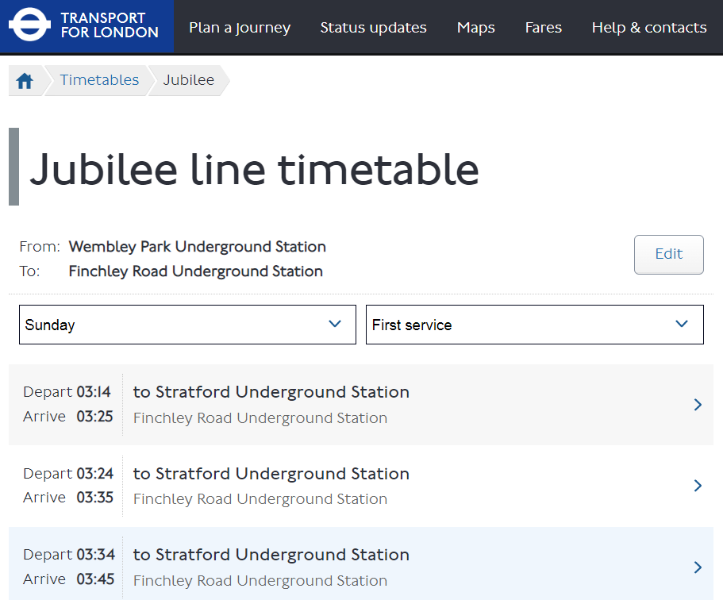The width and height of the screenshot is (723, 600).
Task: Click the Transport for London roundel logo
Action: point(31,26)
